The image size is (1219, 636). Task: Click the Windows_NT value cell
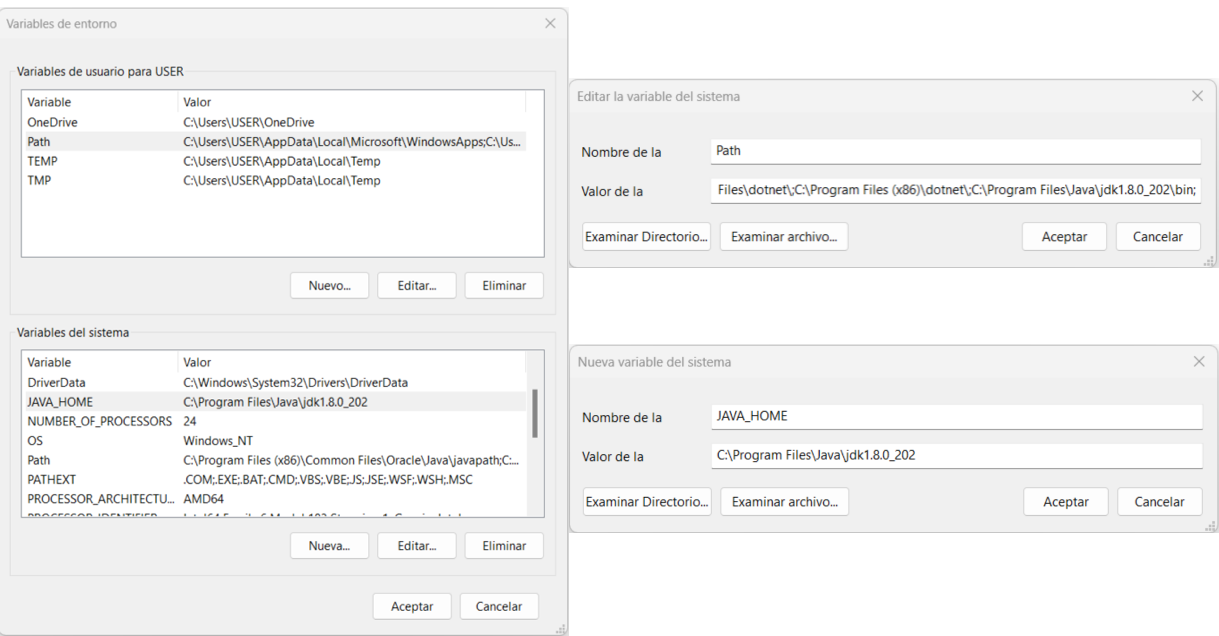216,440
